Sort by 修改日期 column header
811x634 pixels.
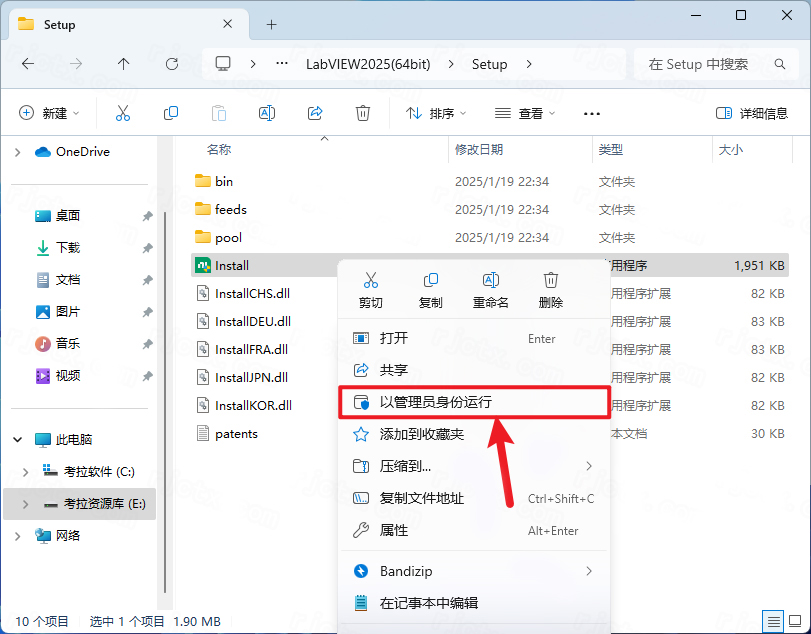[x=479, y=150]
